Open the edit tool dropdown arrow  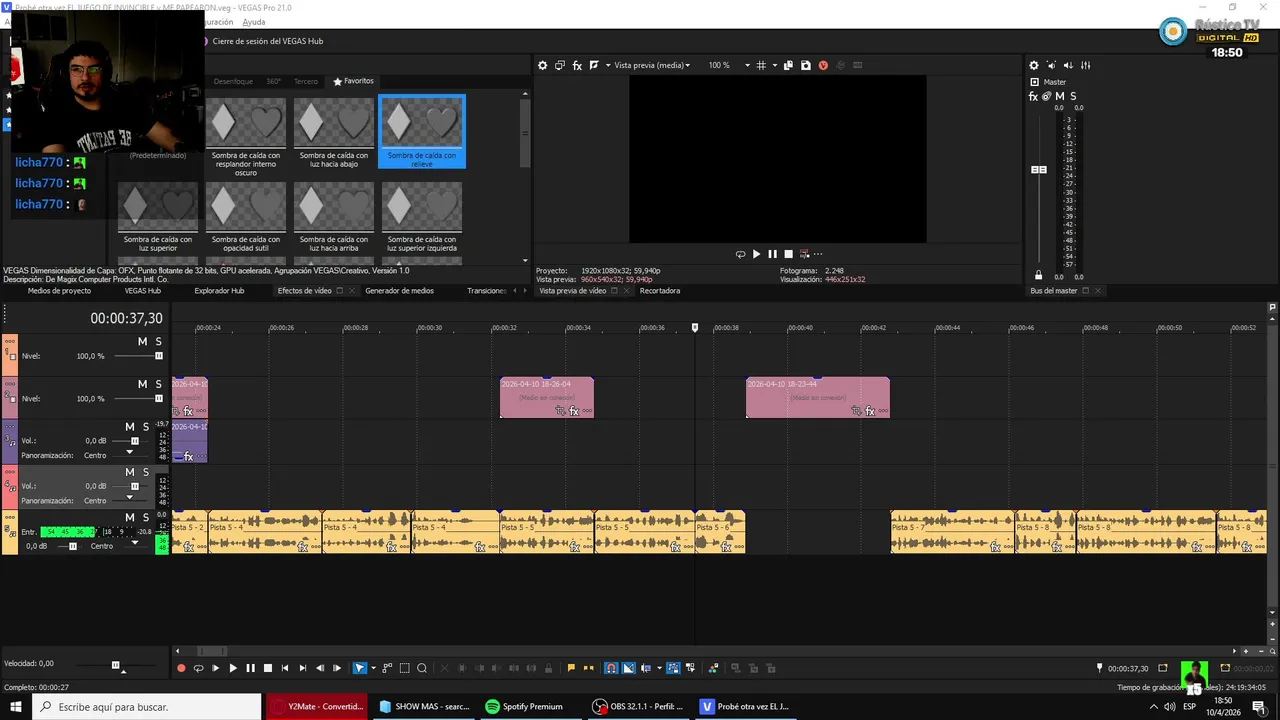click(x=373, y=668)
